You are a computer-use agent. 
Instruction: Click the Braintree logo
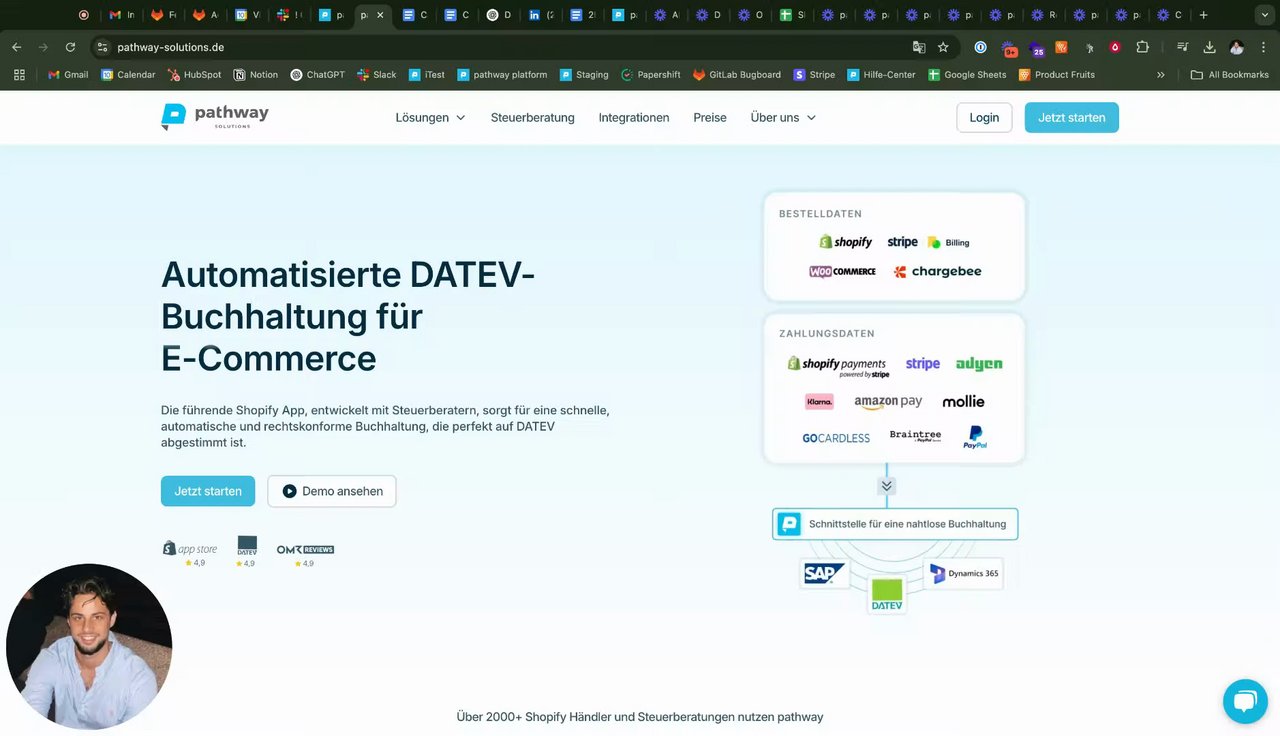coord(915,436)
